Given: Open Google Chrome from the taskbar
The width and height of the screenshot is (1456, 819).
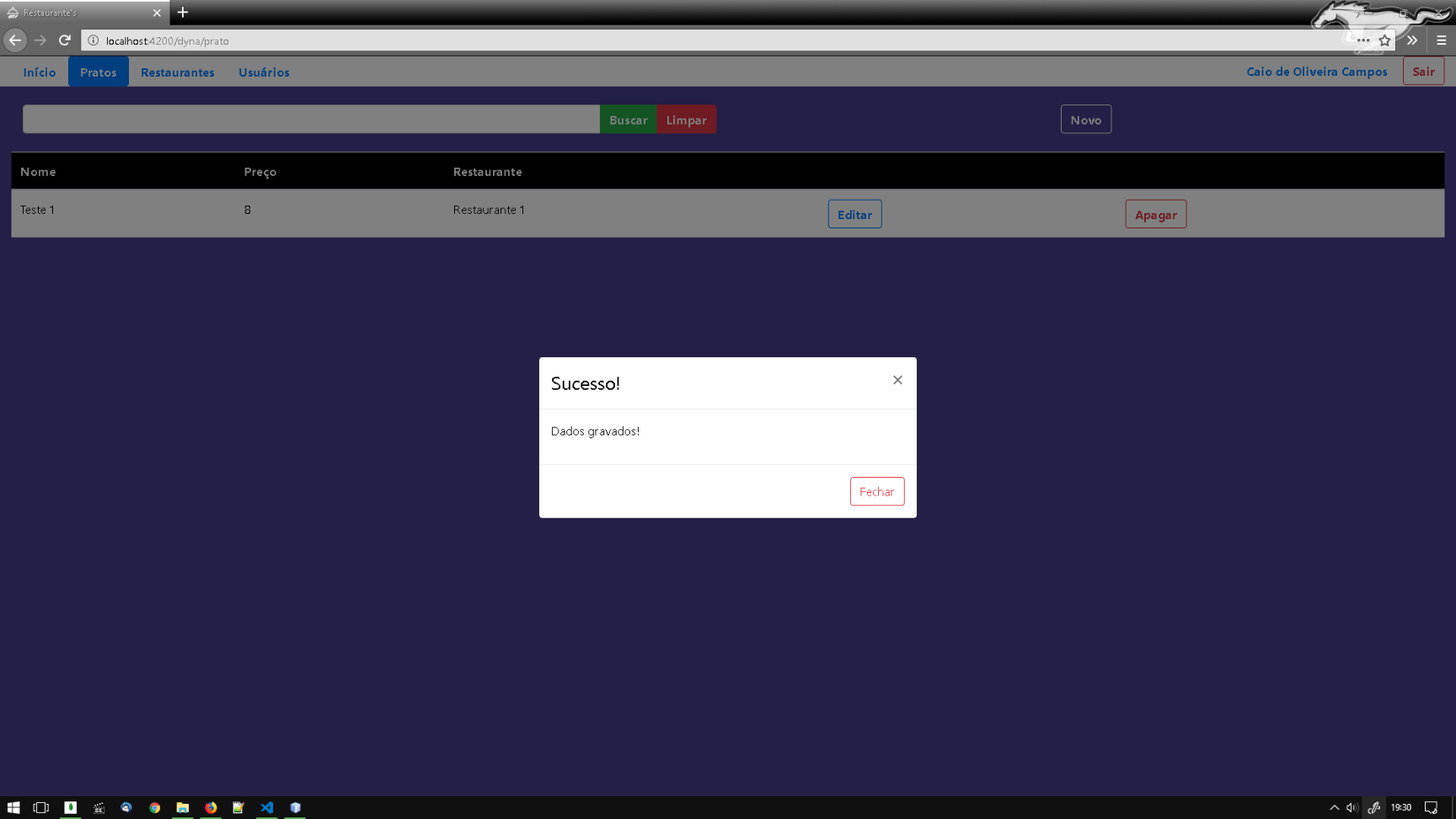Looking at the screenshot, I should click(x=154, y=807).
